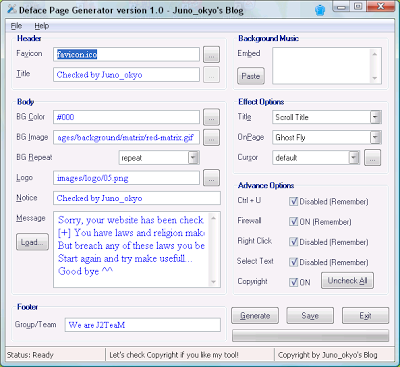The image size is (400, 367).
Task: Click the Group/Team input field
Action: (143, 325)
